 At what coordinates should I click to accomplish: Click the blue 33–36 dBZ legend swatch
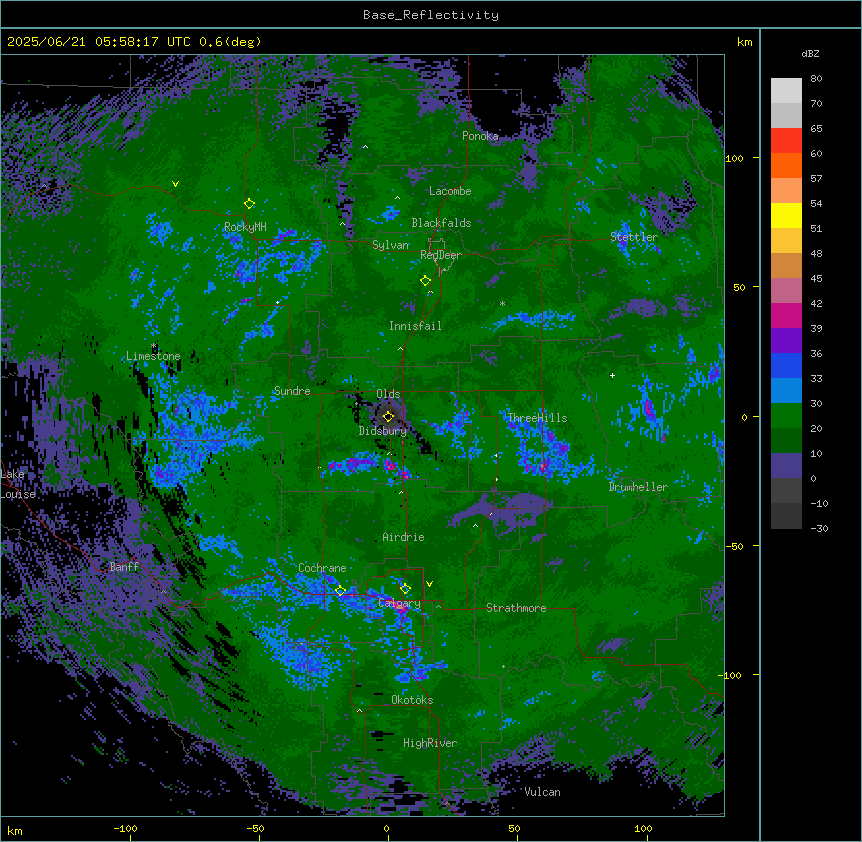pyautogui.click(x=786, y=365)
